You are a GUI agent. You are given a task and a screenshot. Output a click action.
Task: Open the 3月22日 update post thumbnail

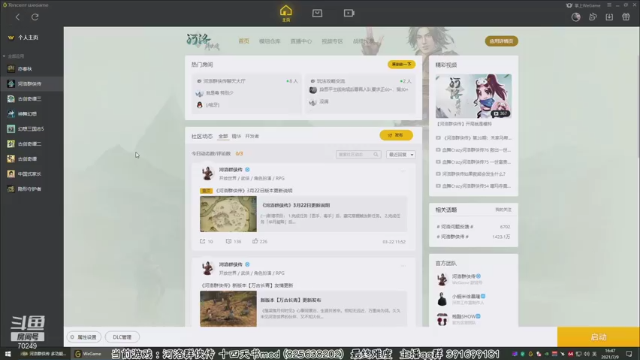click(228, 214)
